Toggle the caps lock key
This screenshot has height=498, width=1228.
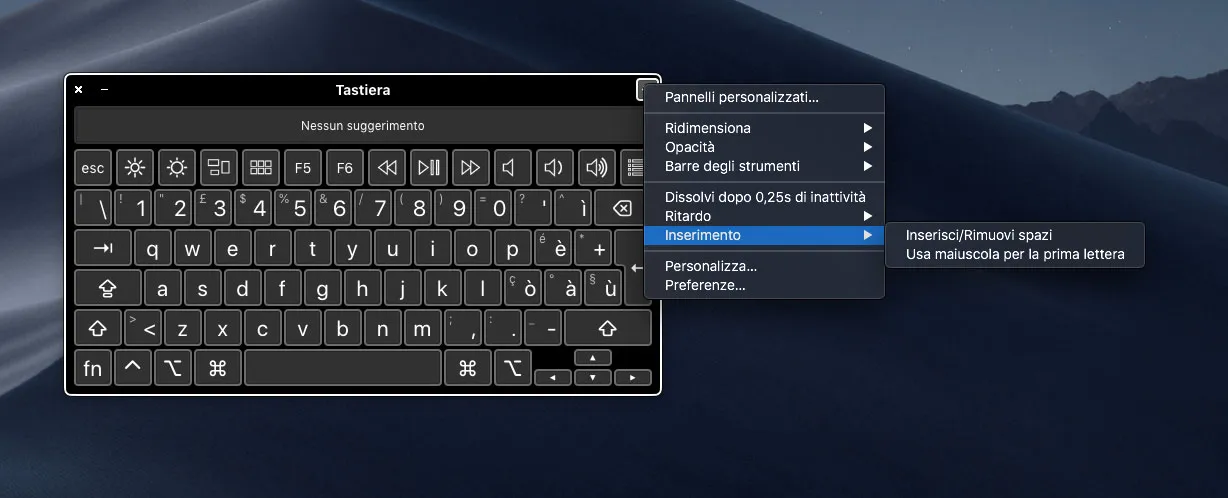[107, 288]
